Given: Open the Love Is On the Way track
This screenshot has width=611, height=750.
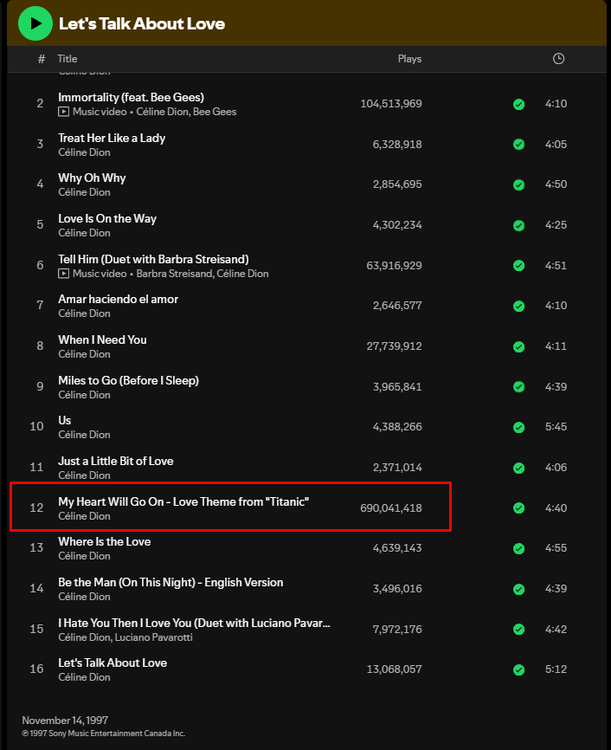Looking at the screenshot, I should 107,219.
